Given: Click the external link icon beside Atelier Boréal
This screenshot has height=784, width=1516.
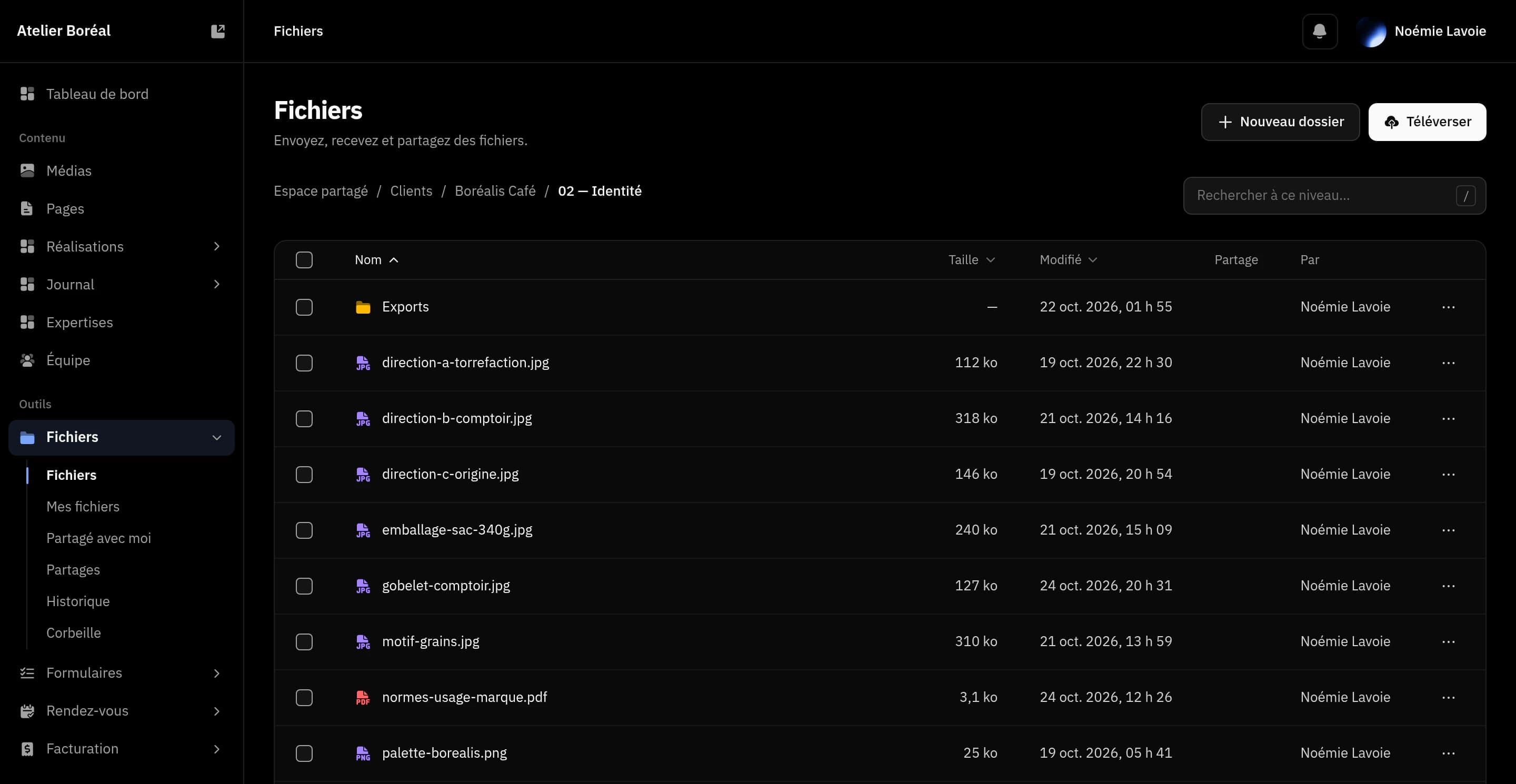Looking at the screenshot, I should pyautogui.click(x=218, y=31).
